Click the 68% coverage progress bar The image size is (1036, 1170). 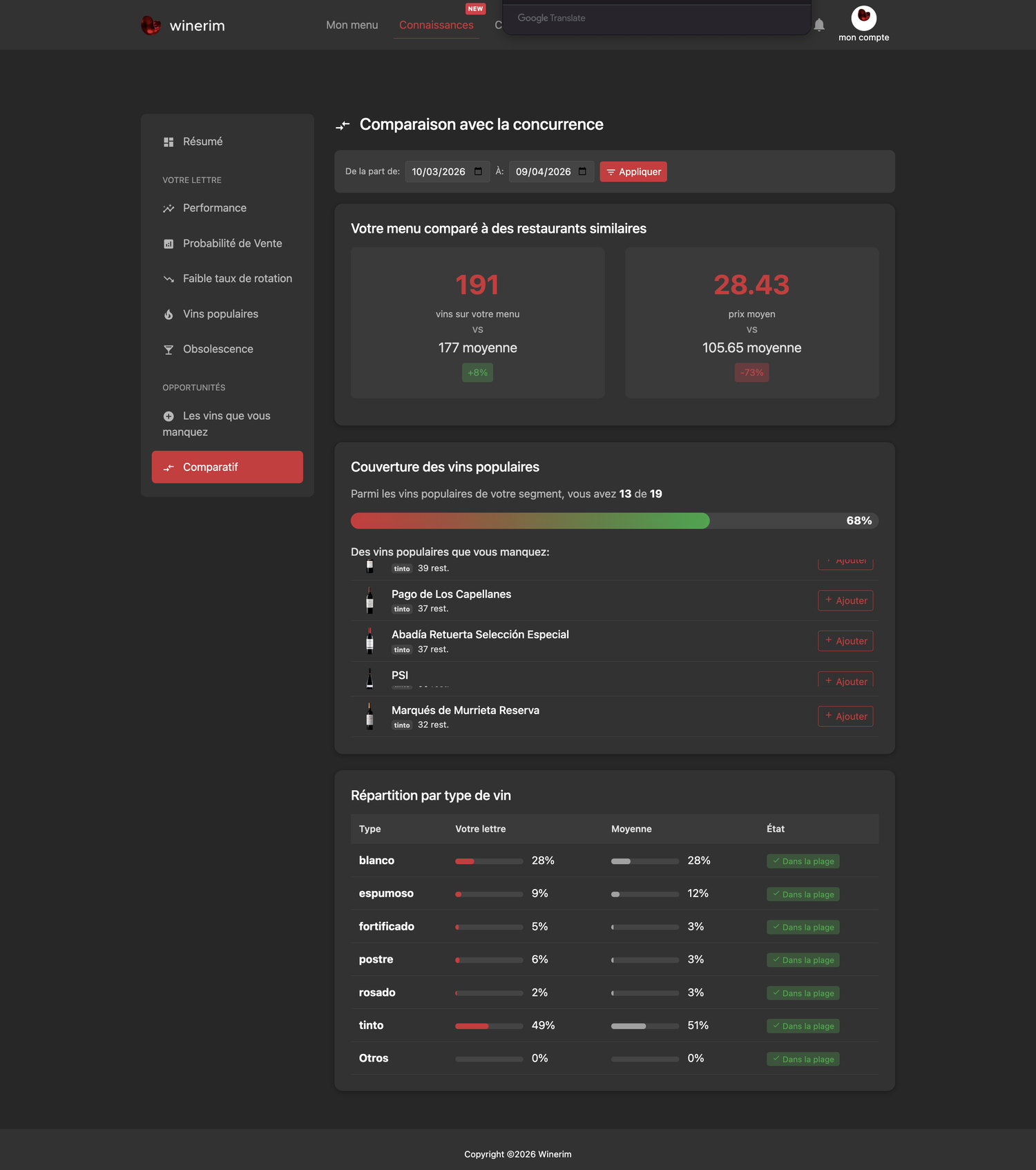(x=615, y=521)
